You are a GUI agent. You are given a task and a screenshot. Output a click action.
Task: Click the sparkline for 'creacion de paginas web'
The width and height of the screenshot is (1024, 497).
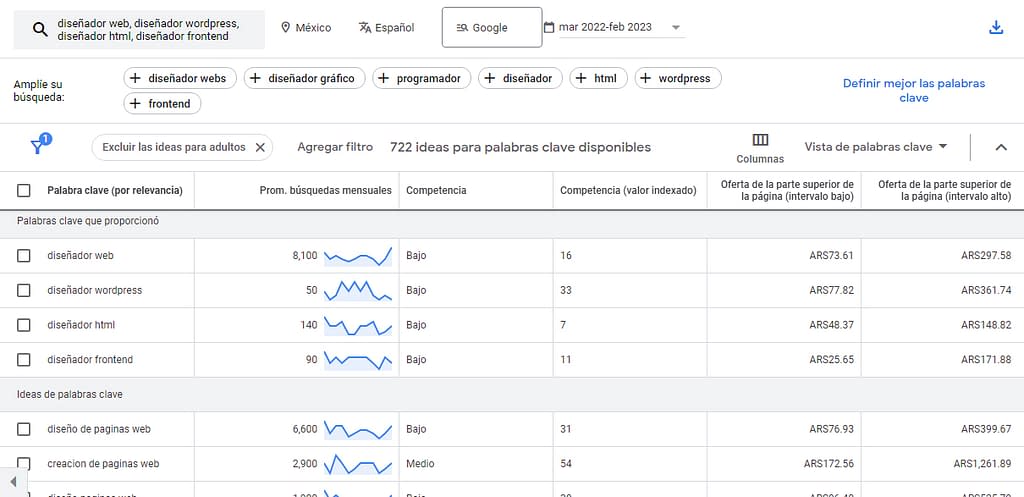[358, 464]
